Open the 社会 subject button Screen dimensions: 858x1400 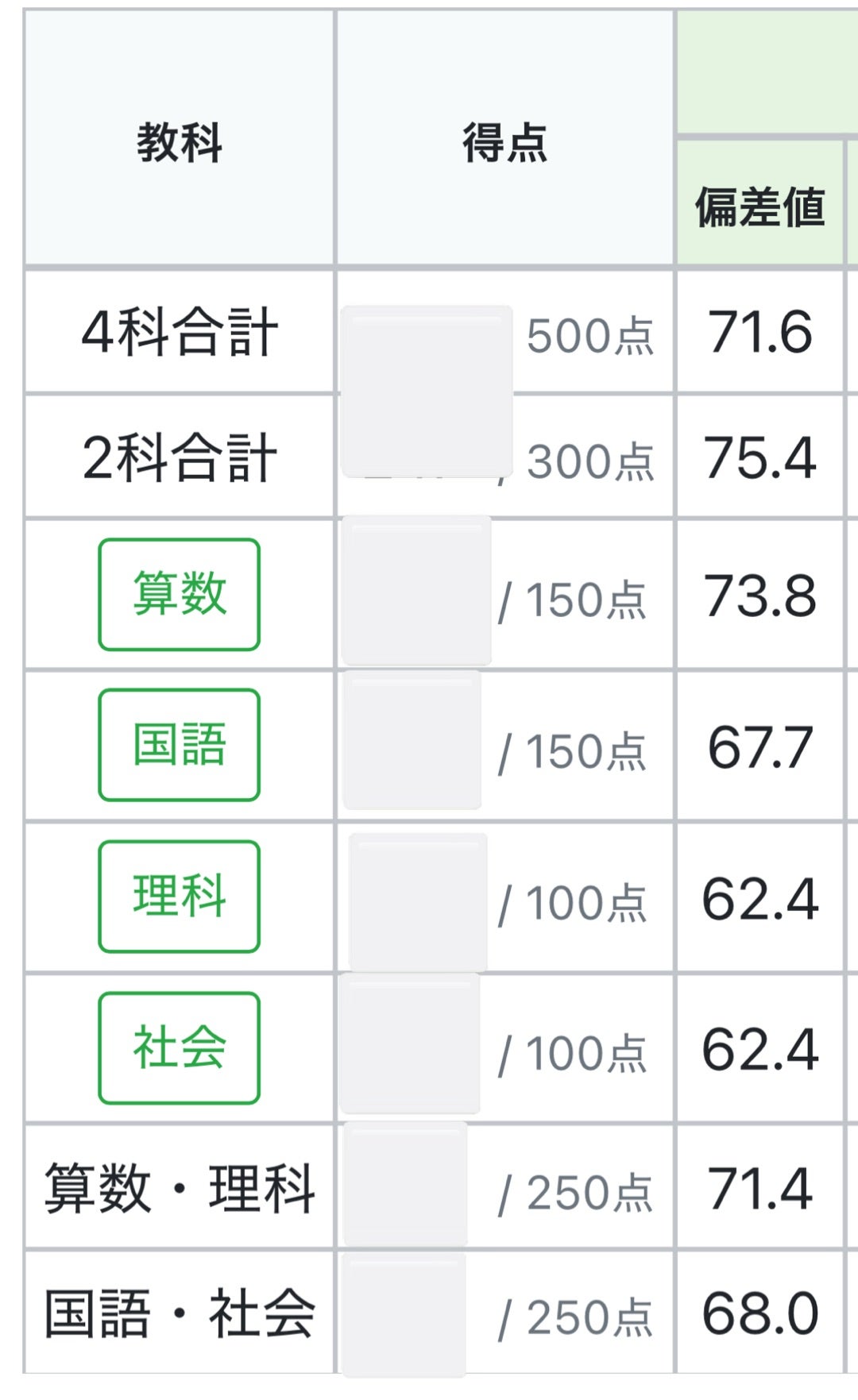(x=180, y=1047)
